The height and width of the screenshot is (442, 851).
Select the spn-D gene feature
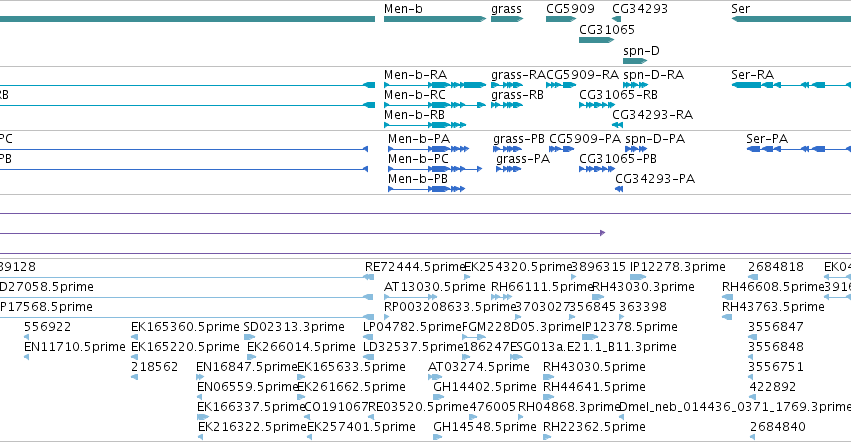[x=635, y=61]
